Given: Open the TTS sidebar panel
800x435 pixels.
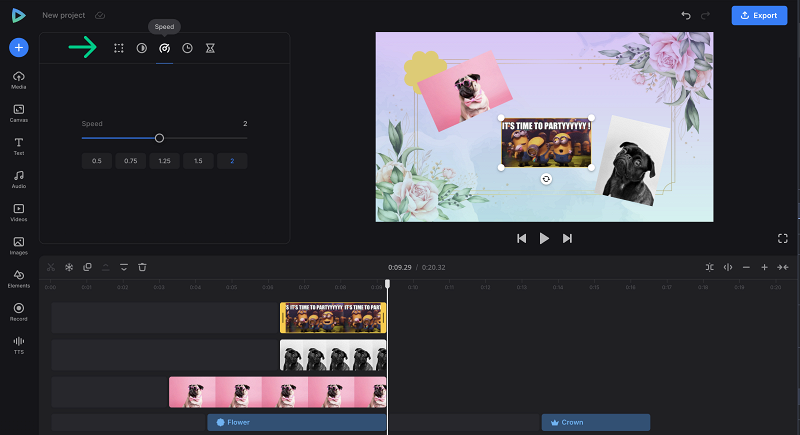Looking at the screenshot, I should click(x=19, y=345).
